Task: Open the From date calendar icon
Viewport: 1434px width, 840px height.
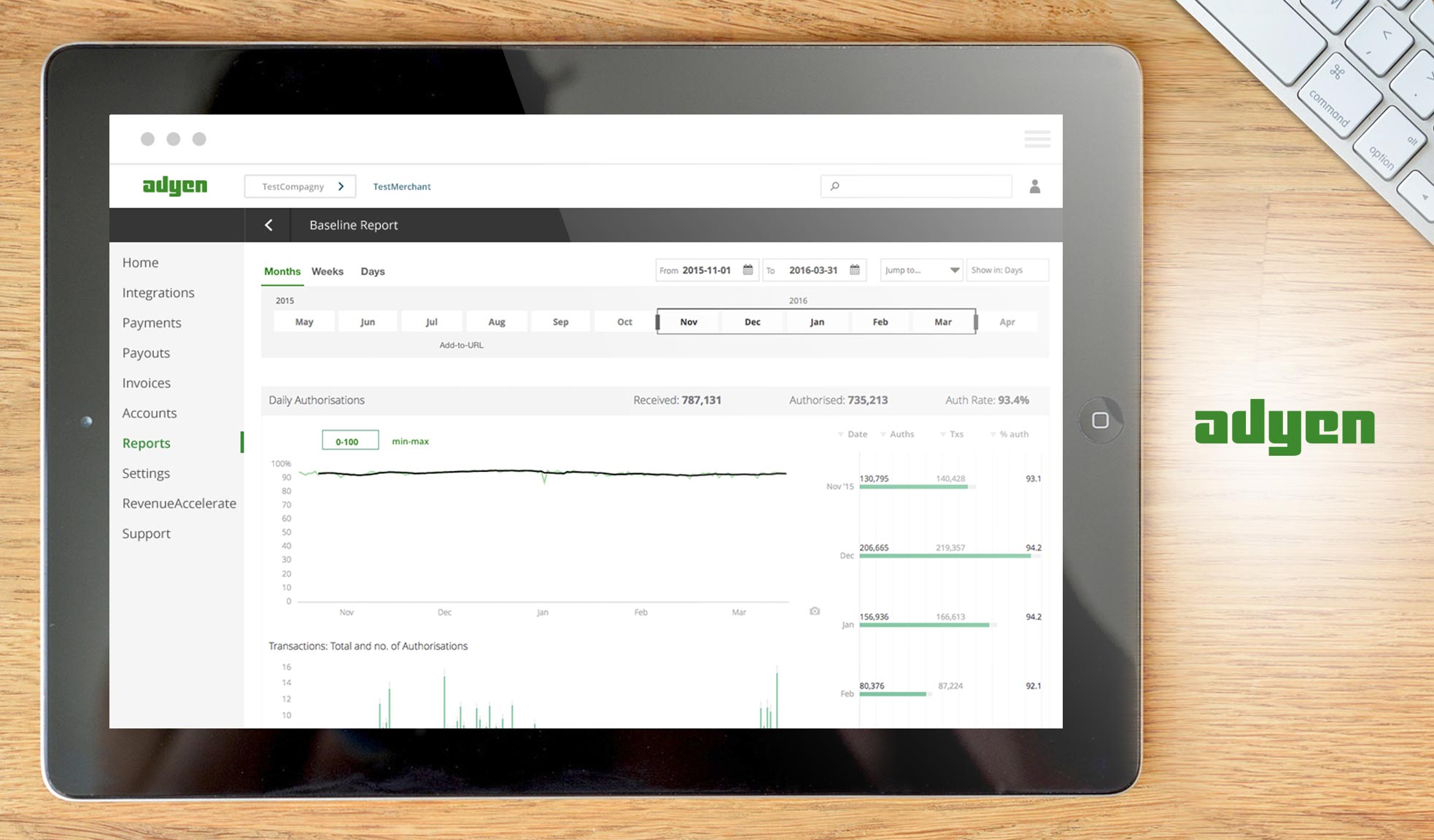Action: tap(748, 270)
